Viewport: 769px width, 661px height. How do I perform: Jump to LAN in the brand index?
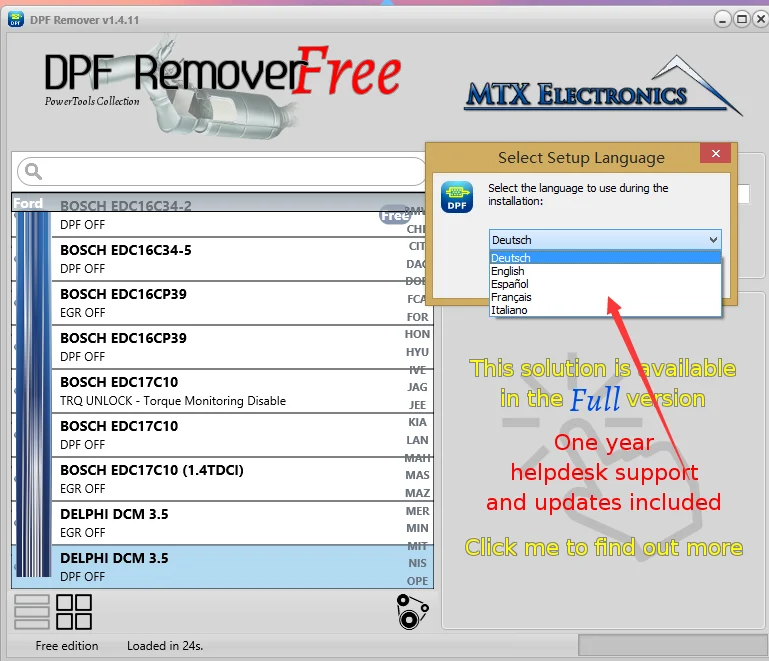click(x=417, y=440)
